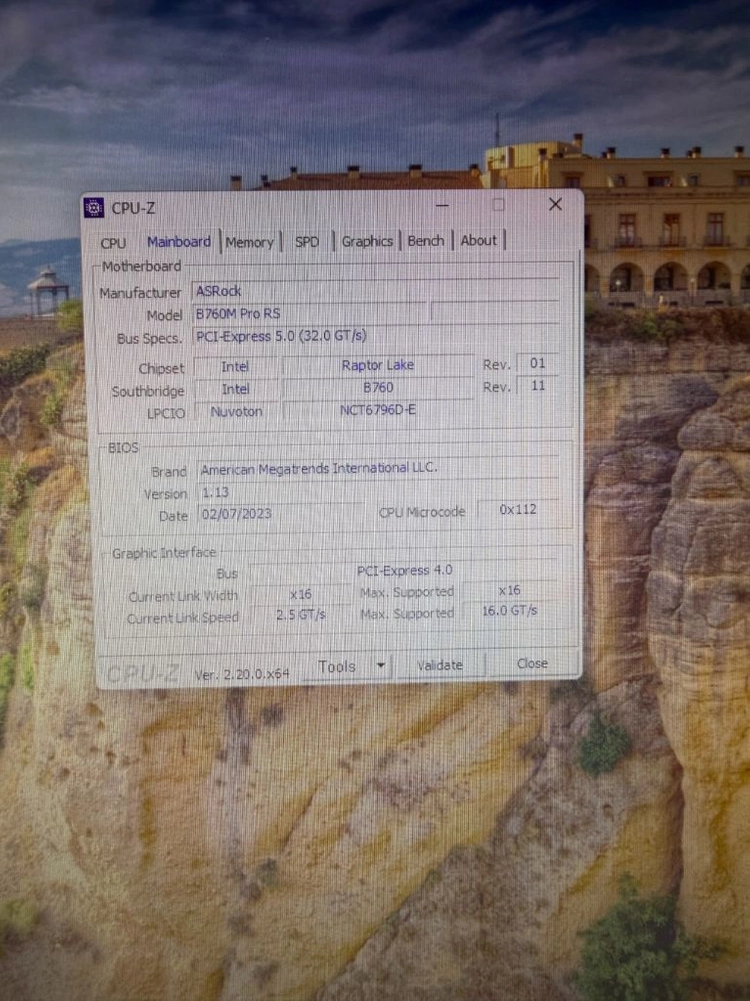This screenshot has height=1001, width=750.
Task: Click the Current Link Width x16 value
Action: coord(301,594)
